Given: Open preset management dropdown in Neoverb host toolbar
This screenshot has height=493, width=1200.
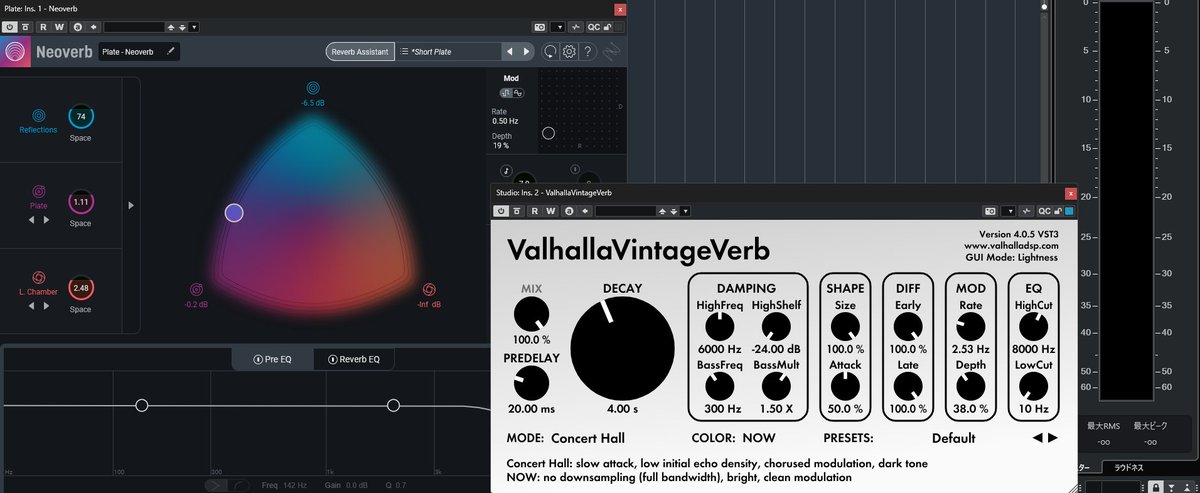Looking at the screenshot, I should (x=194, y=26).
